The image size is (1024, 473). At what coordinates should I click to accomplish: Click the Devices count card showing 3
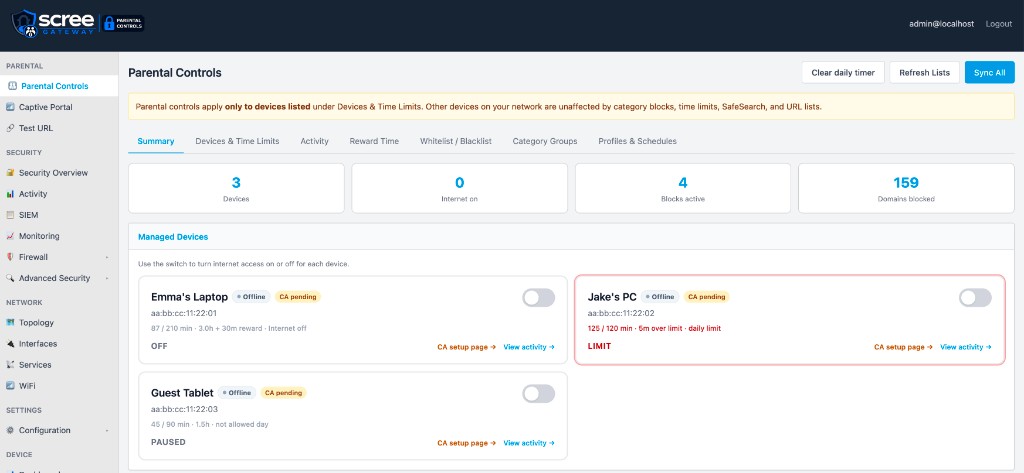point(236,188)
